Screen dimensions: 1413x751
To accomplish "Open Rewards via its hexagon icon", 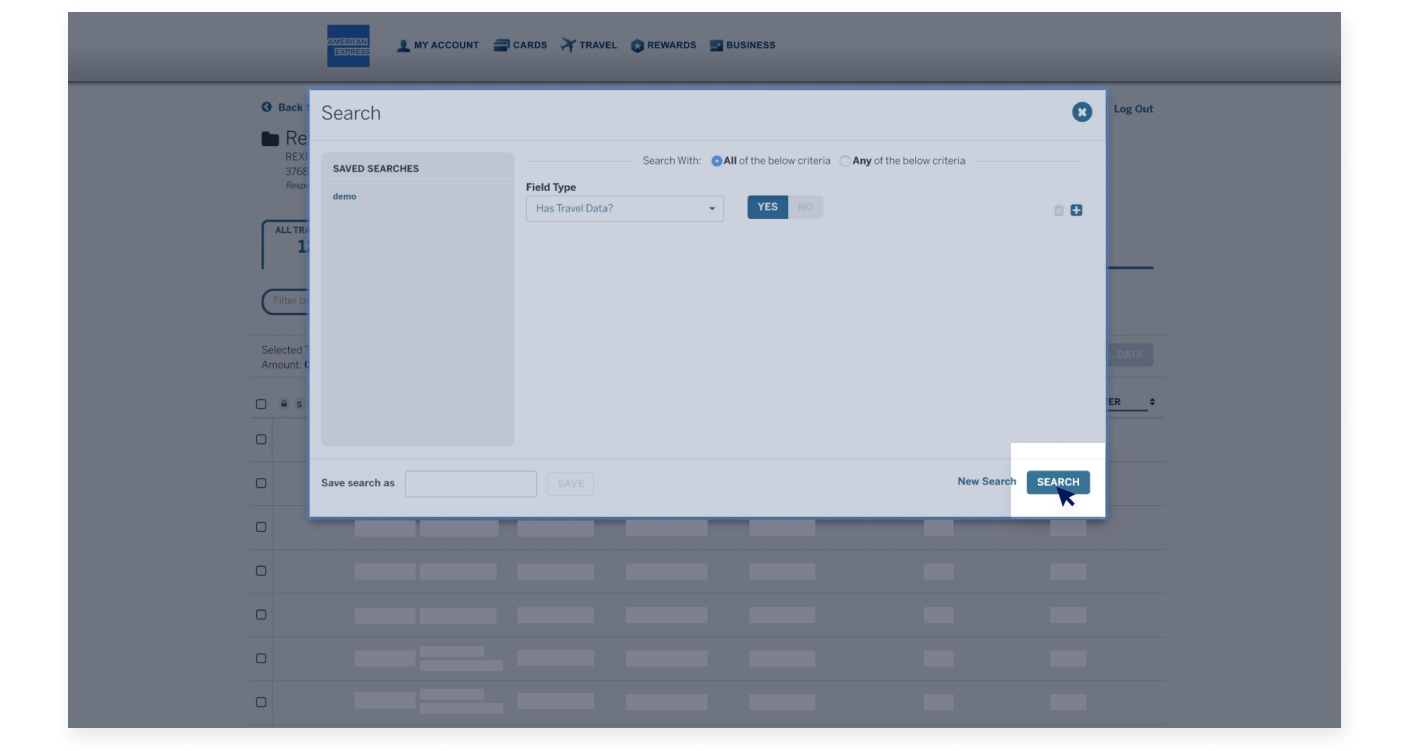I will coord(637,44).
